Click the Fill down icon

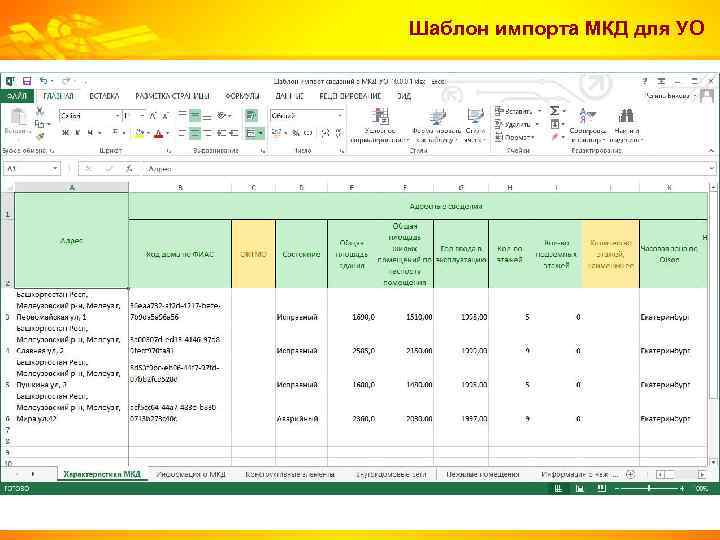click(x=555, y=124)
